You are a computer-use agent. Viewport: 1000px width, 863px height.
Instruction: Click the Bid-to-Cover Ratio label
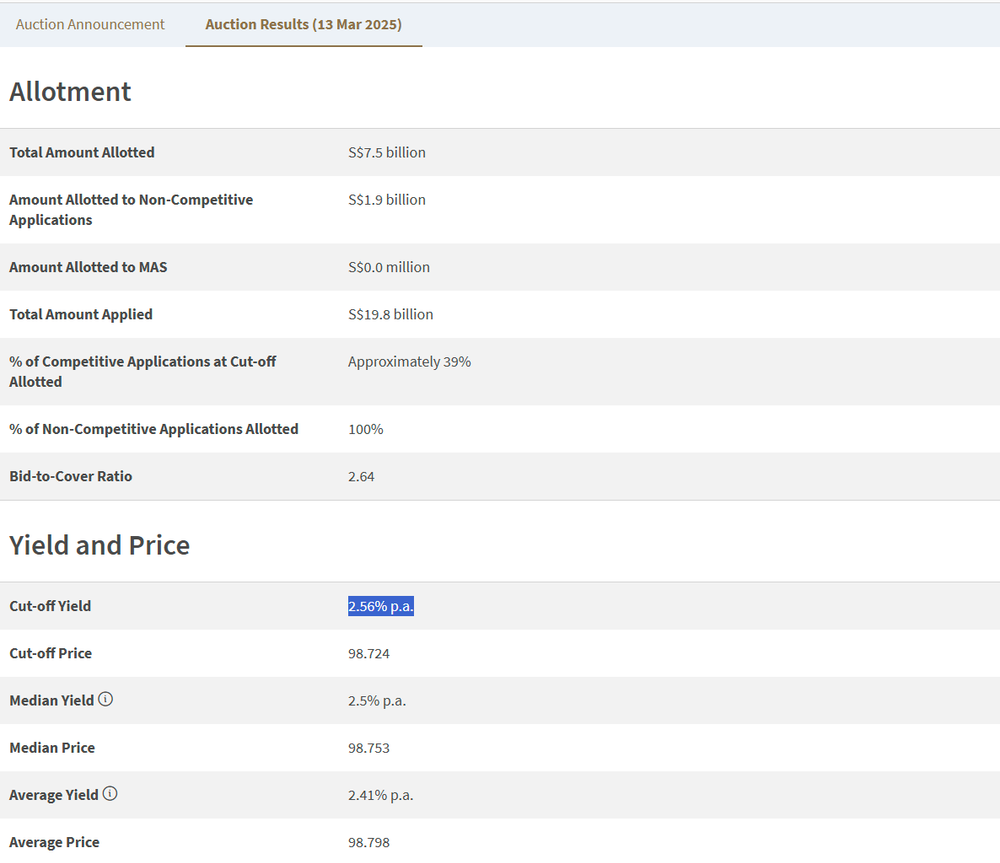[70, 476]
